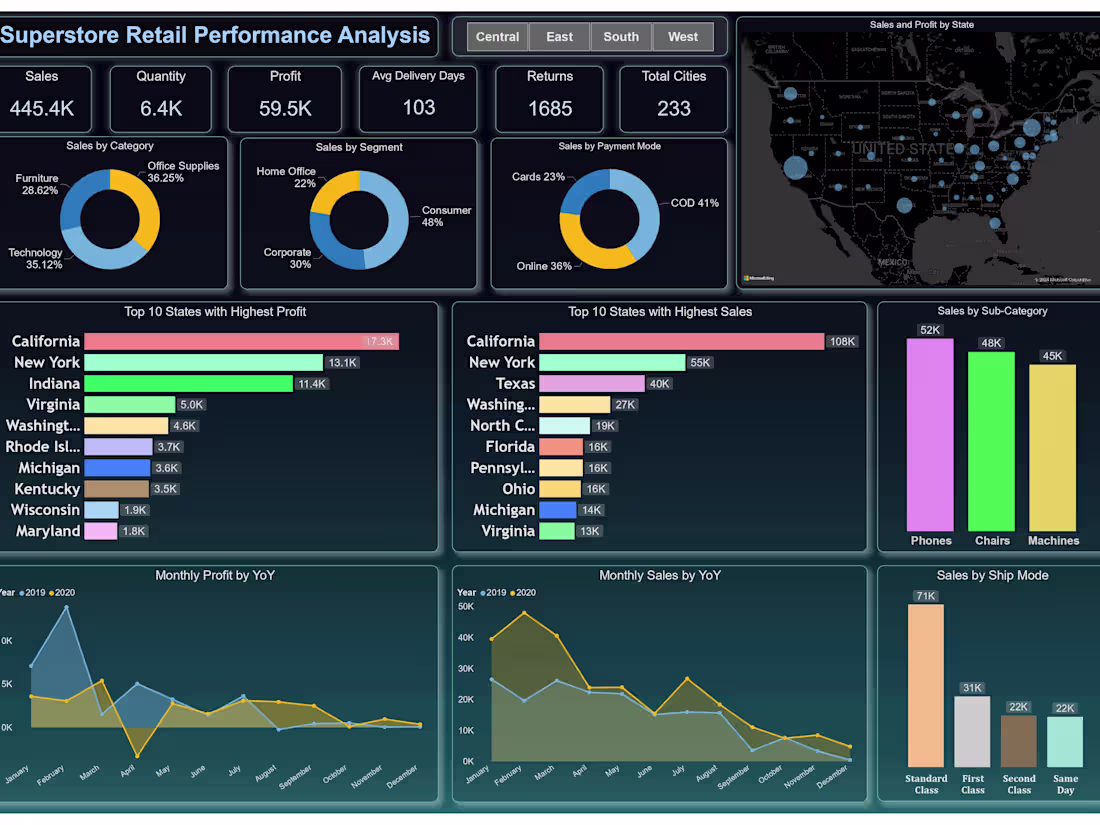Select the East region filter
Viewport: 1100px width, 825px height.
pos(559,36)
